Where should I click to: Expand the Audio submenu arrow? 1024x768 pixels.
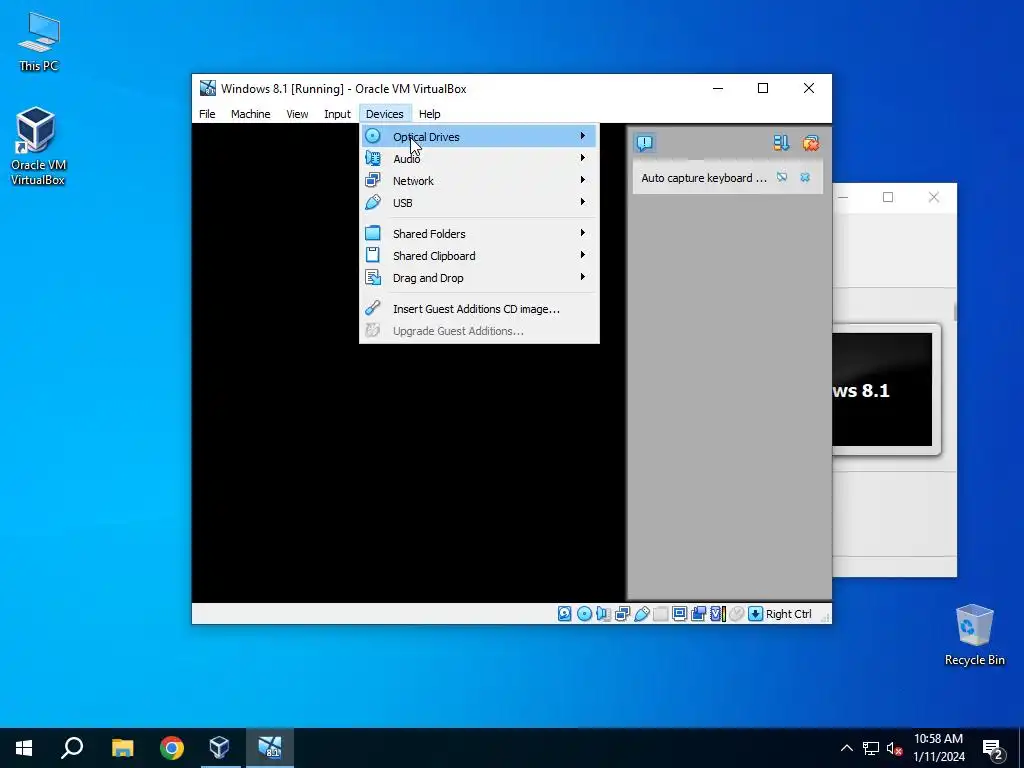[x=583, y=158]
